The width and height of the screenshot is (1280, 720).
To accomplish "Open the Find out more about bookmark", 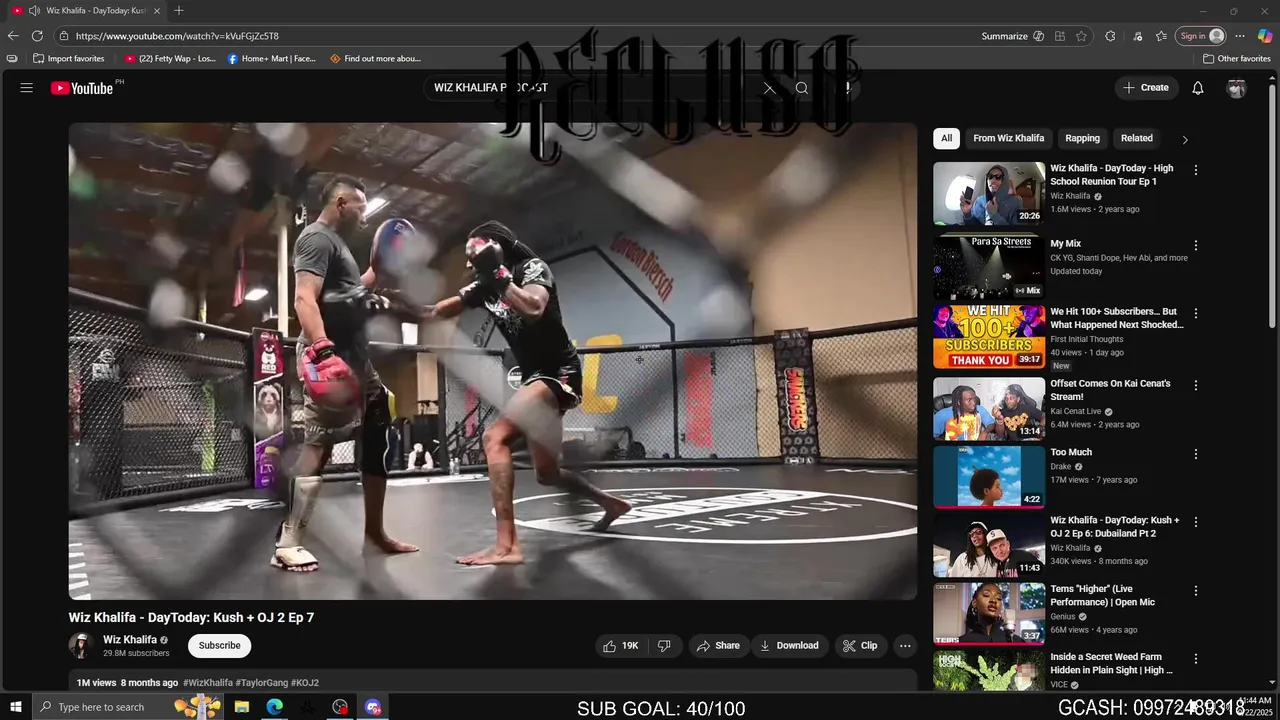I will coord(375,59).
